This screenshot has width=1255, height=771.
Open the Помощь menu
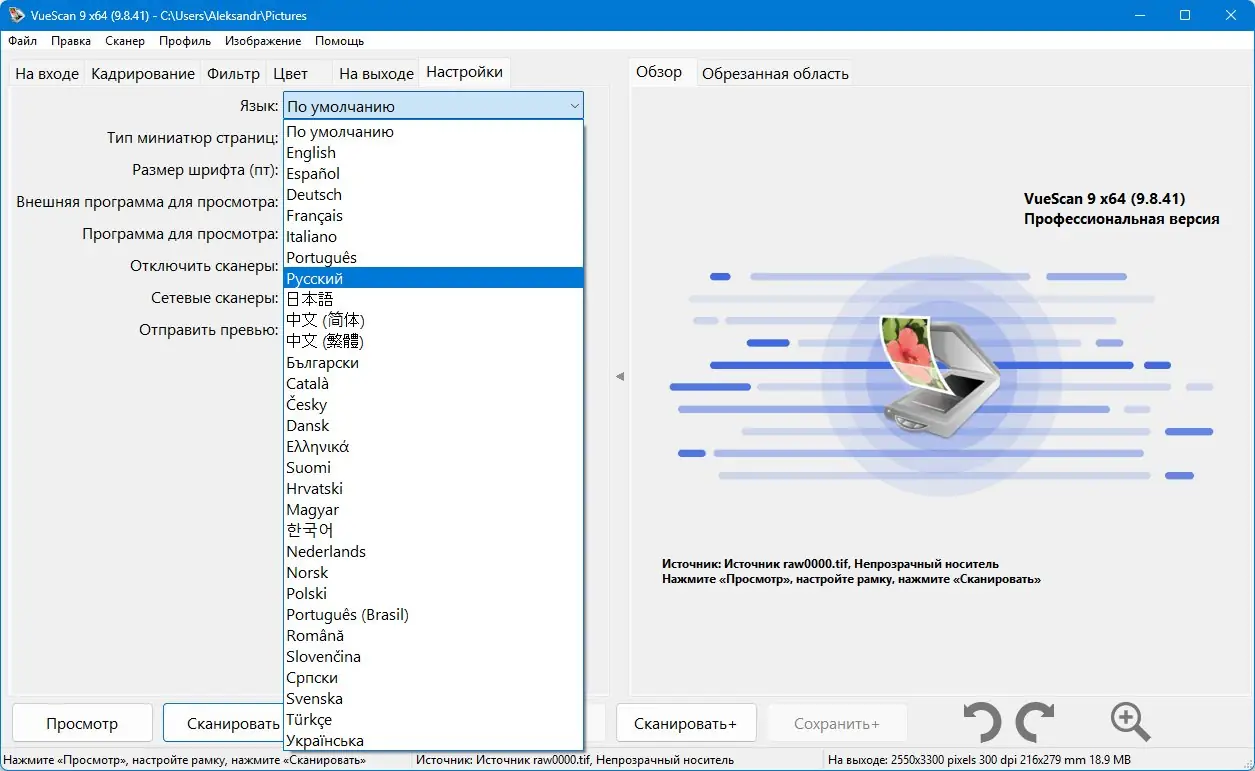click(x=340, y=41)
